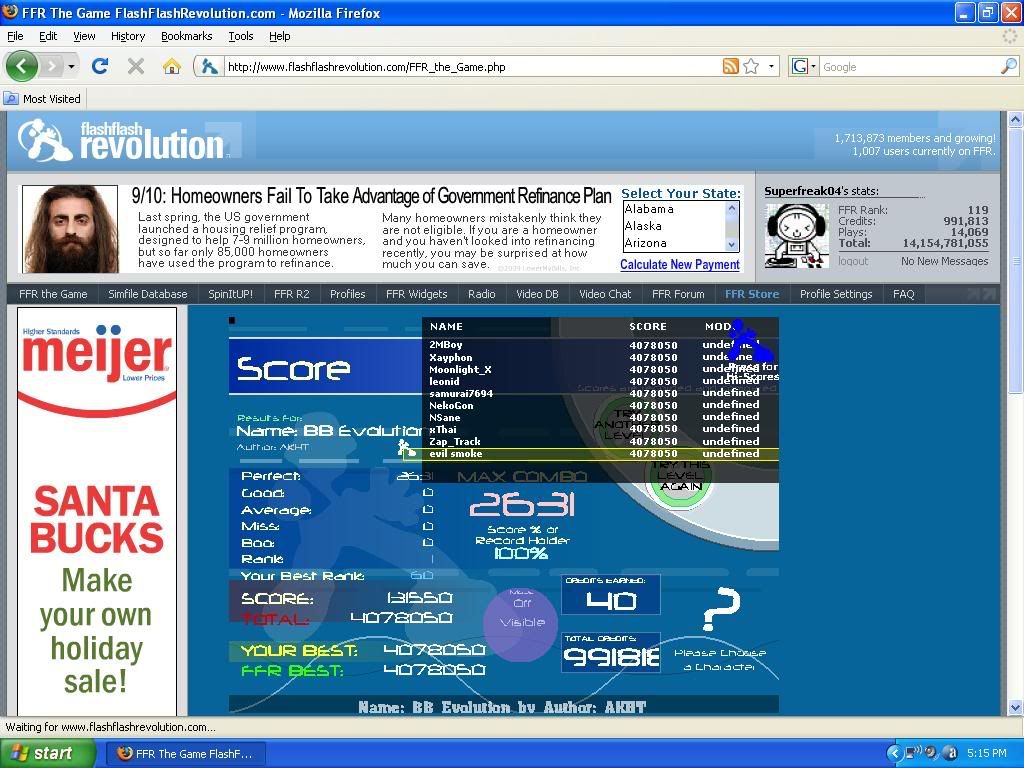Click the RSS feed icon in address bar
This screenshot has height=768, width=1024.
pos(731,67)
